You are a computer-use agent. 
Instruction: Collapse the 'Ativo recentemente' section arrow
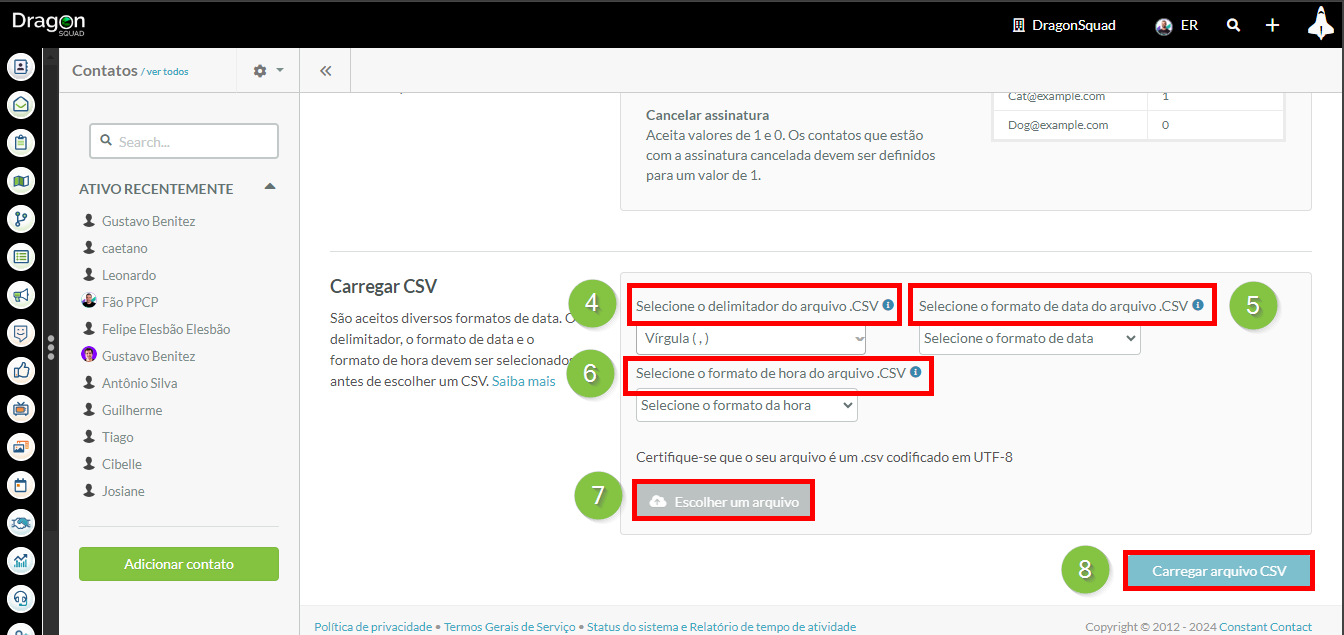[269, 188]
